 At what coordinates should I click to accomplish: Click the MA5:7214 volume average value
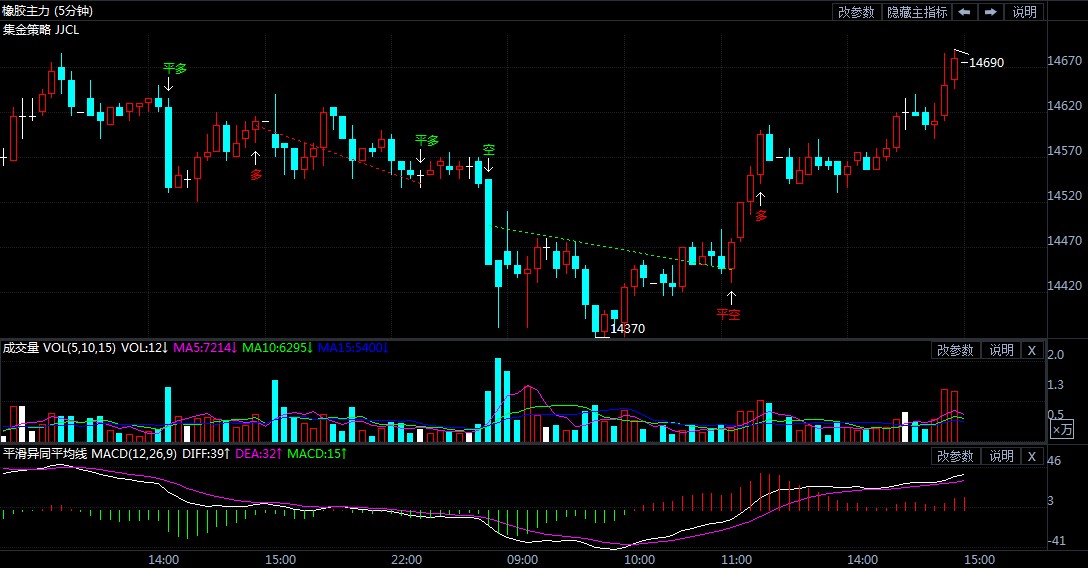205,347
